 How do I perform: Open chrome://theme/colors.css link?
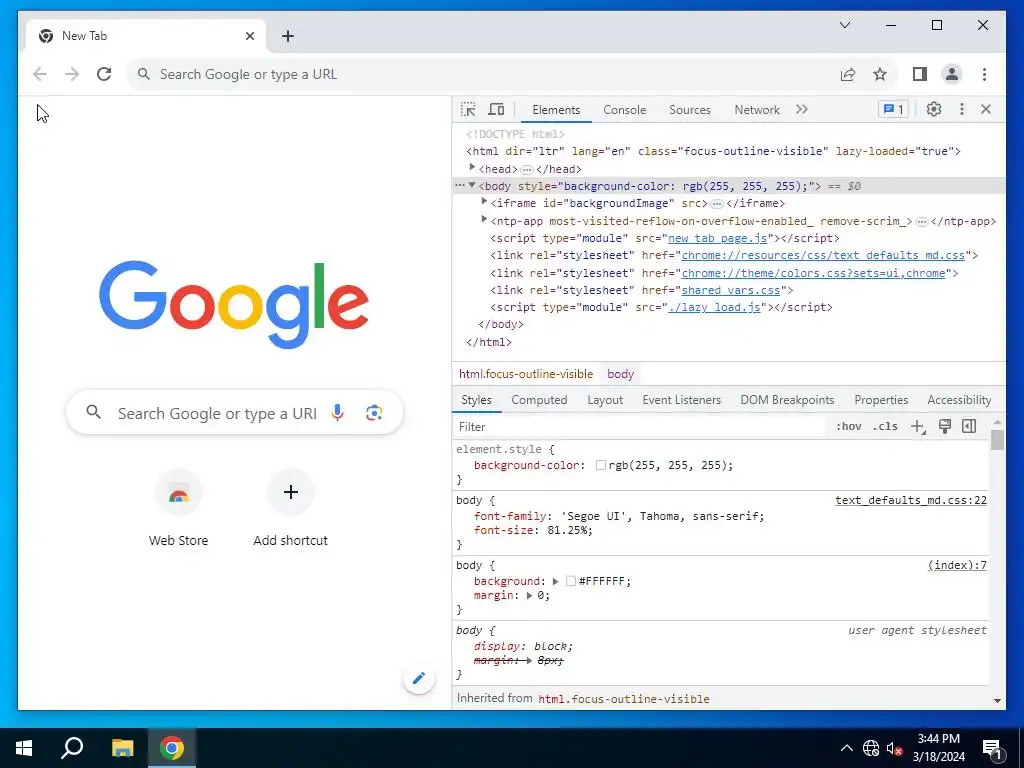(x=813, y=273)
